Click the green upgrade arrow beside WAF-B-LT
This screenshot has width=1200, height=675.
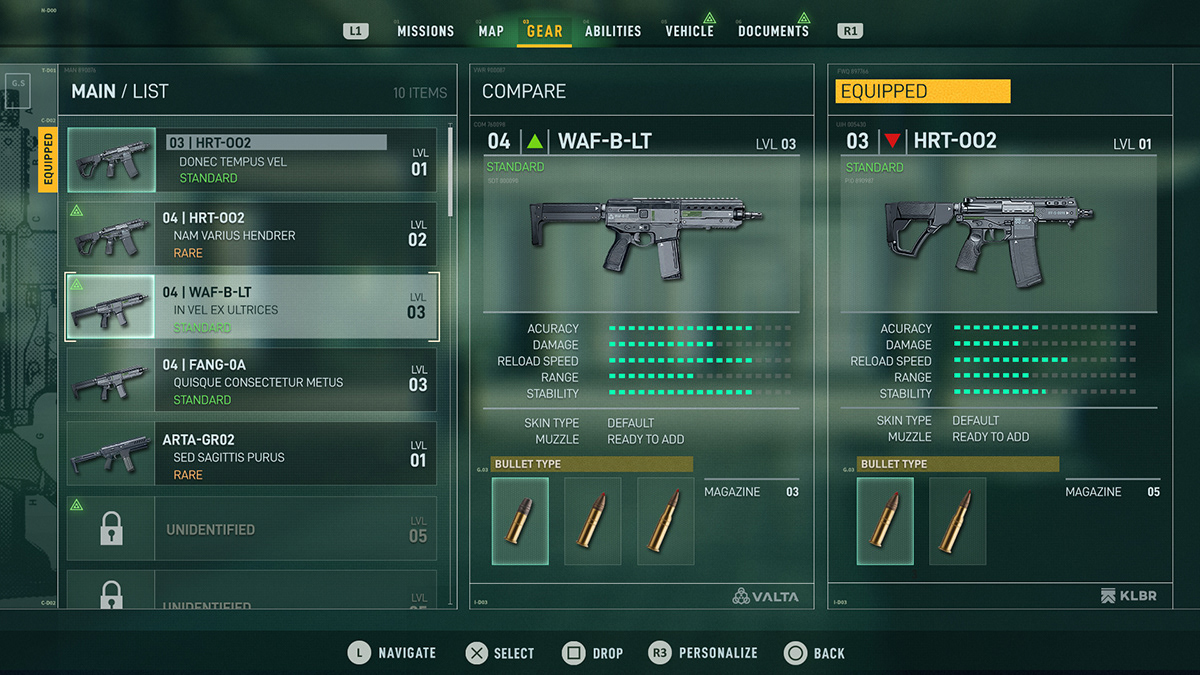pyautogui.click(x=536, y=141)
